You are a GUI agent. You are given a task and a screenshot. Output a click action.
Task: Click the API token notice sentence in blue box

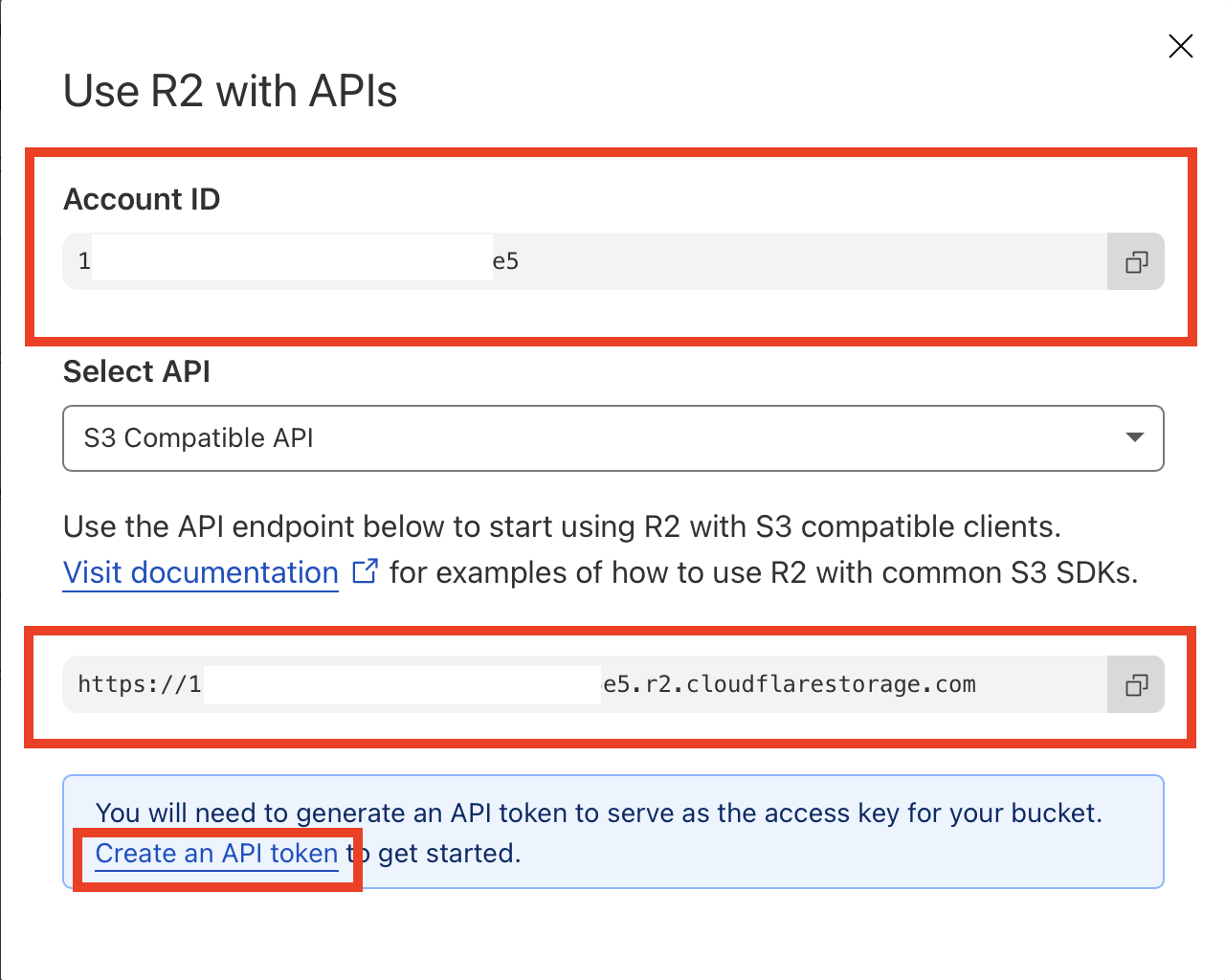point(598,813)
